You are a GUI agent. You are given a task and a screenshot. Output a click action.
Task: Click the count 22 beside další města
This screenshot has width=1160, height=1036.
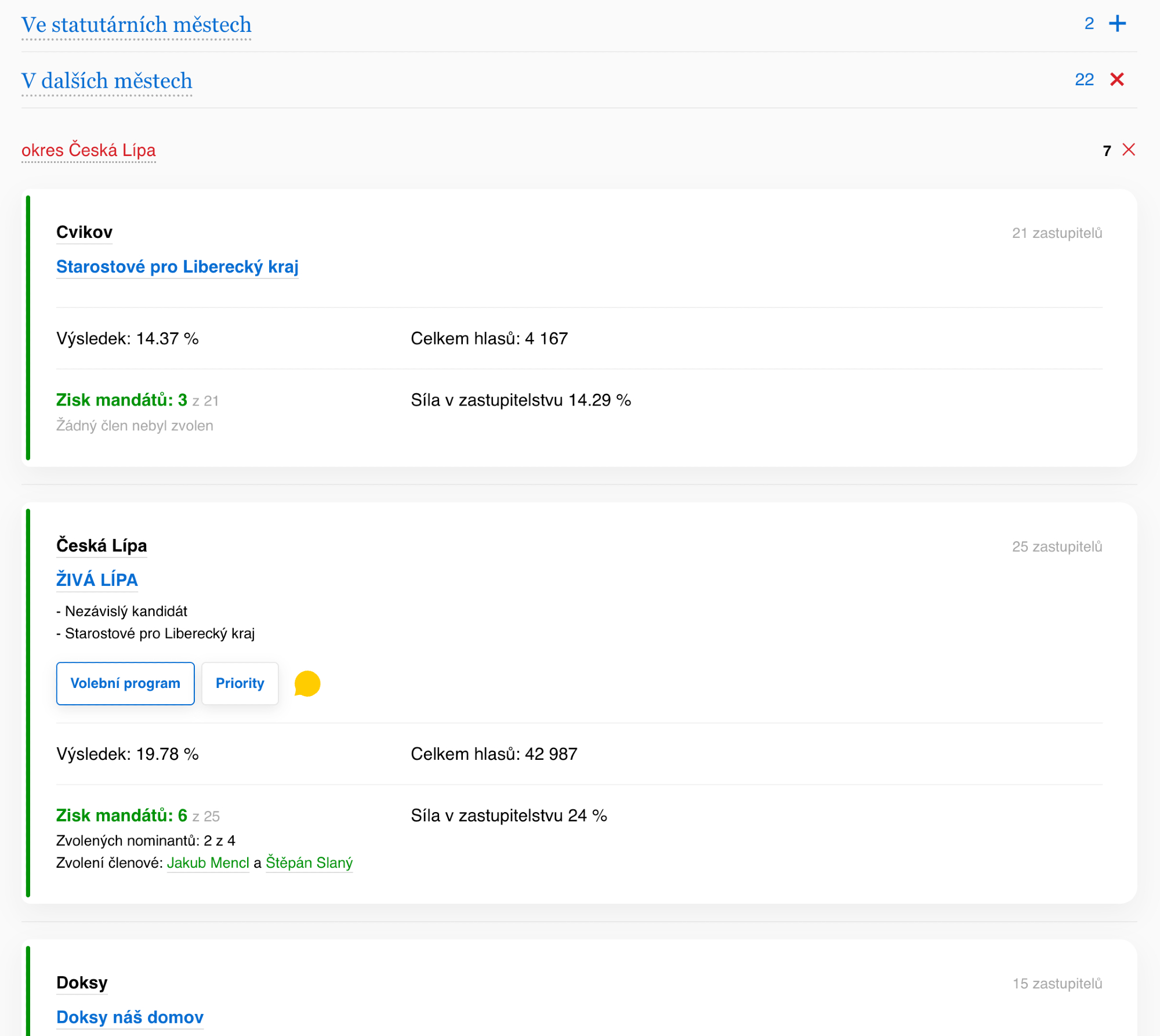pyautogui.click(x=1084, y=79)
